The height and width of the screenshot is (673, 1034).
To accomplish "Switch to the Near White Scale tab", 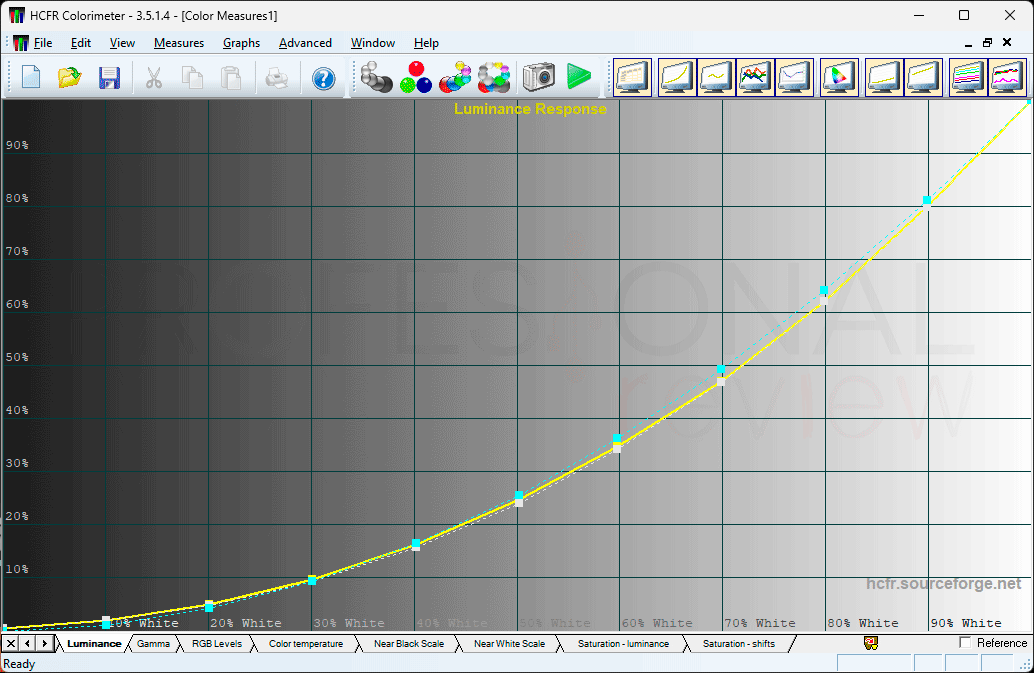I will point(509,643).
